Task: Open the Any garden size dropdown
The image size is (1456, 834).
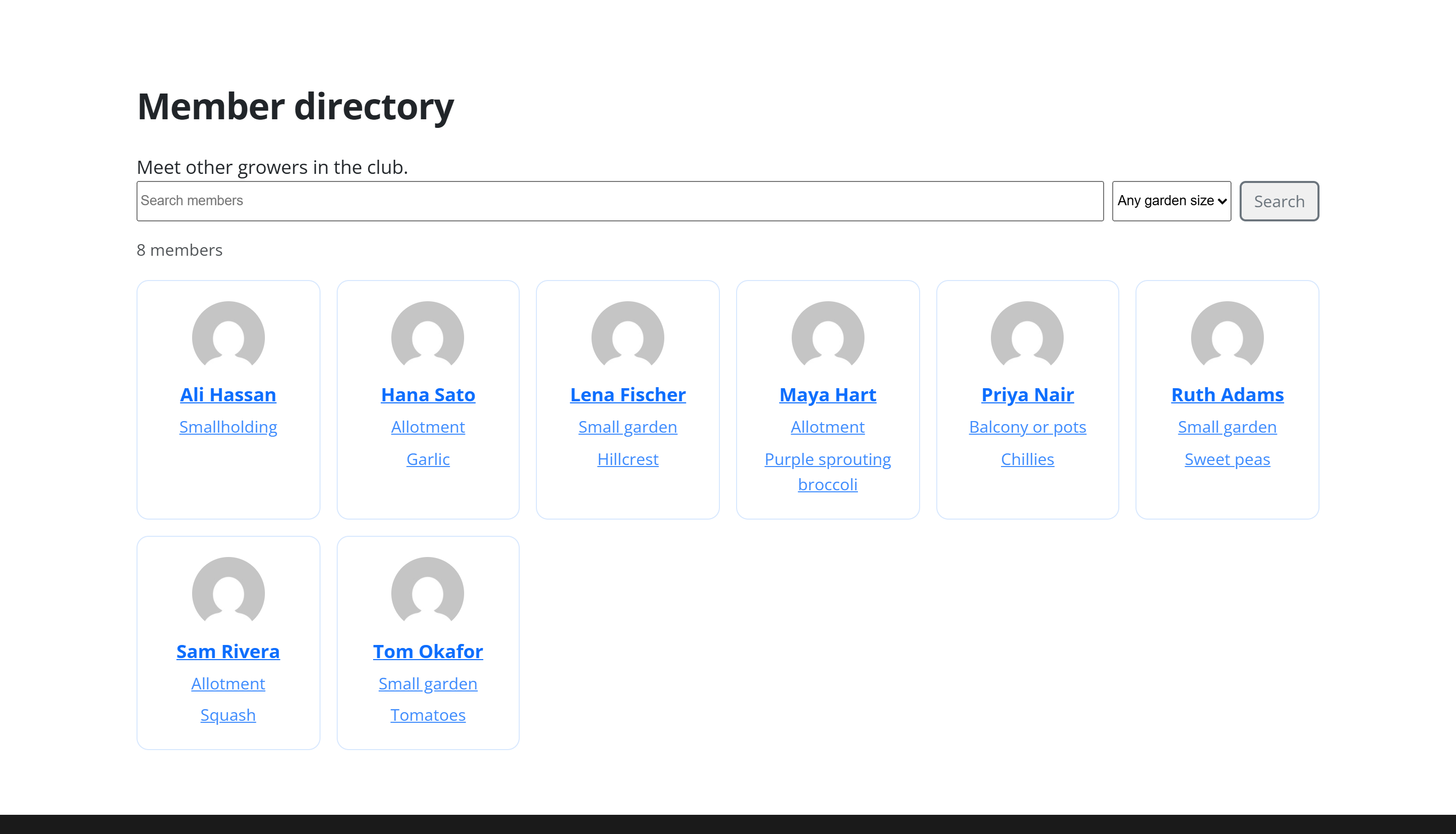Action: click(1171, 201)
